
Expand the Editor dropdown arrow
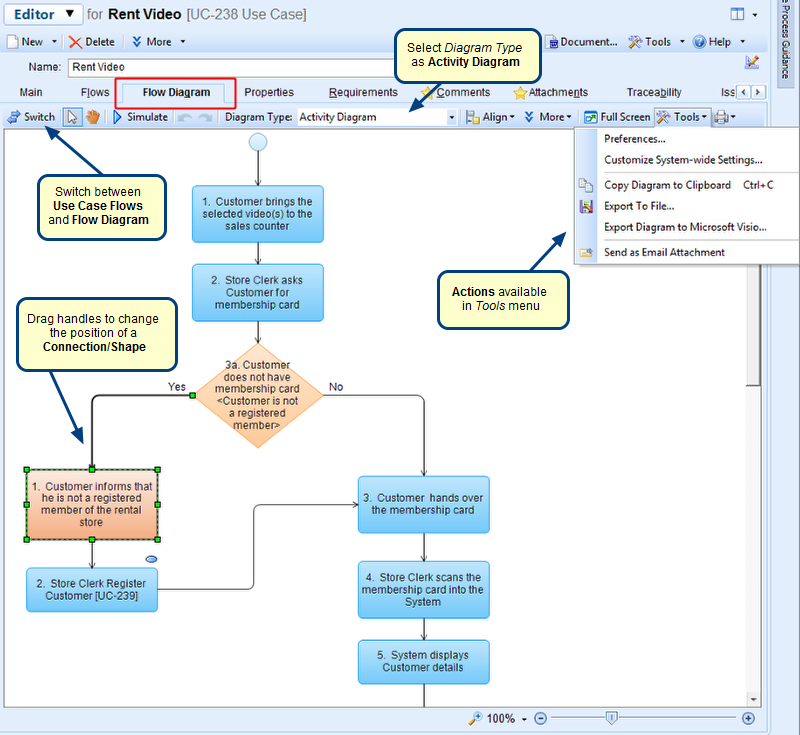(x=69, y=14)
